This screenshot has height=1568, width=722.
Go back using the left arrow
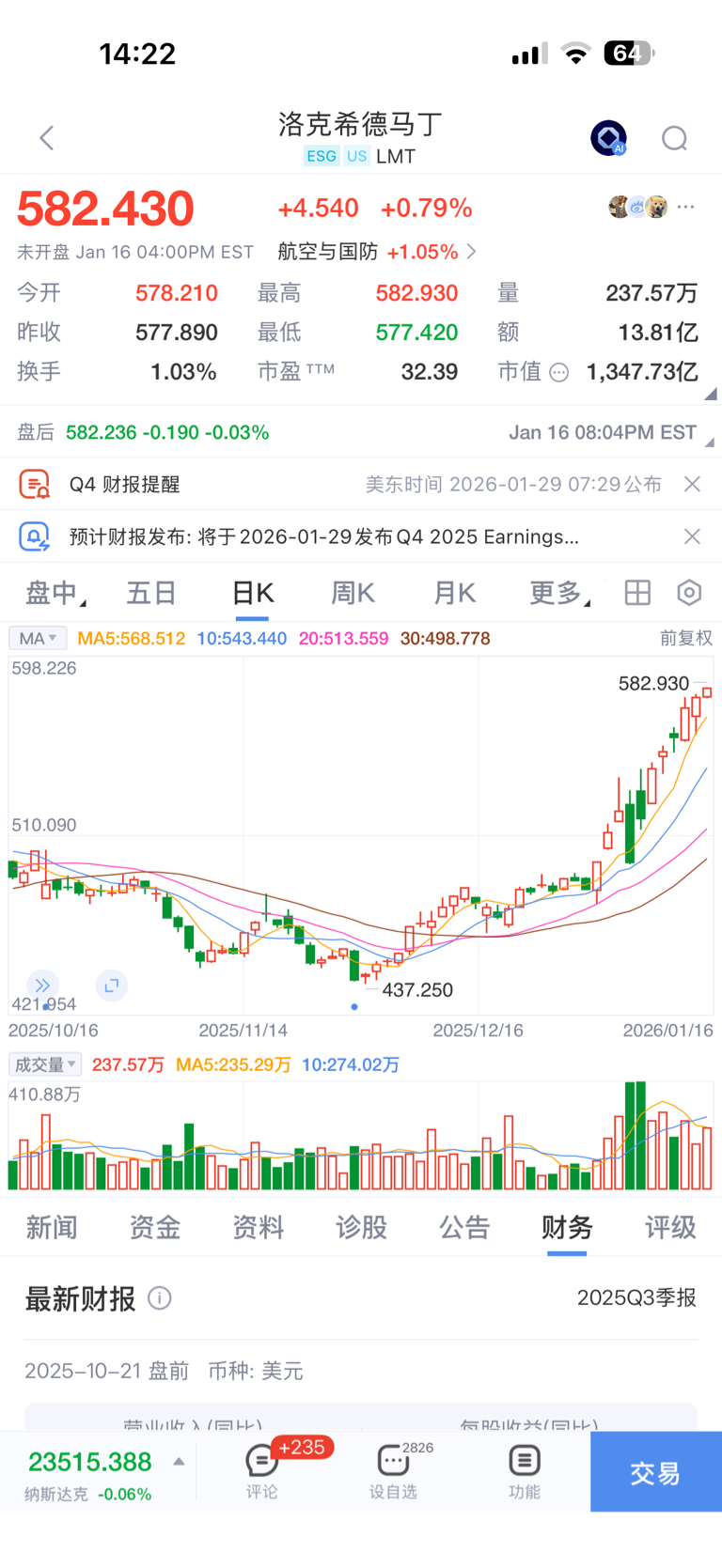46,138
